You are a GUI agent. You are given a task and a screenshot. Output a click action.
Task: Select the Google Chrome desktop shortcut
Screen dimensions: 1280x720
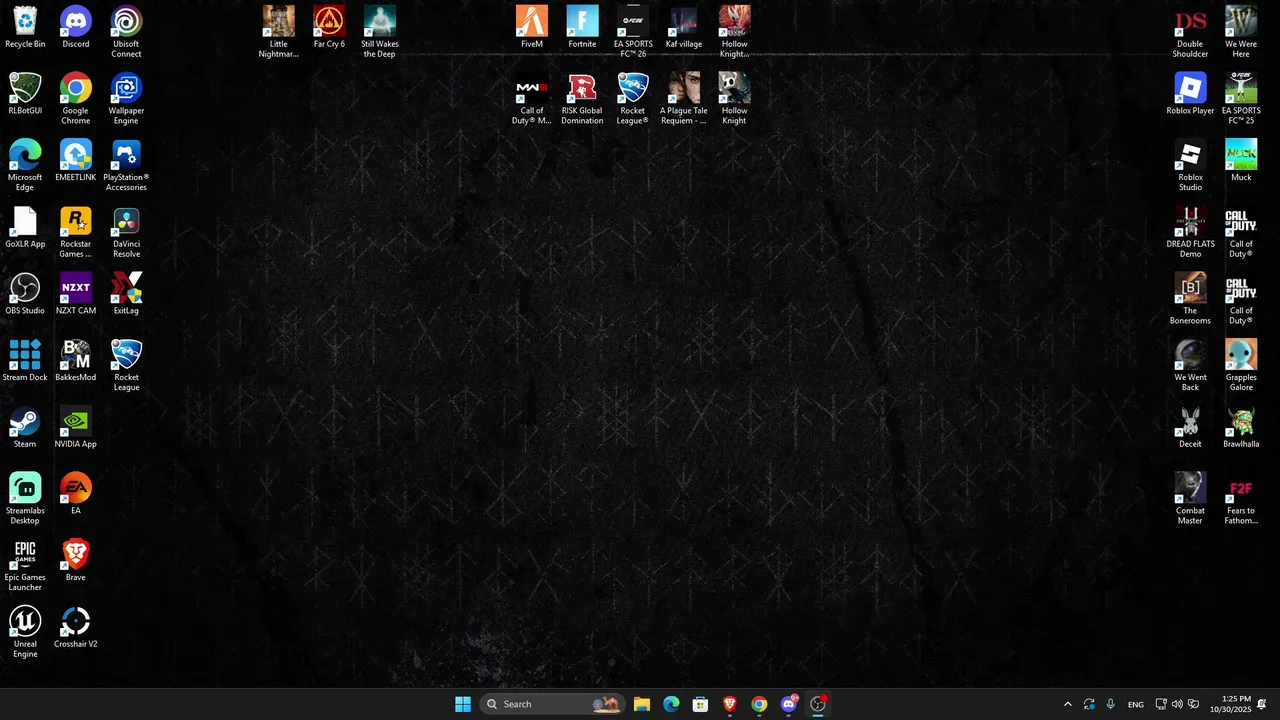[76, 99]
